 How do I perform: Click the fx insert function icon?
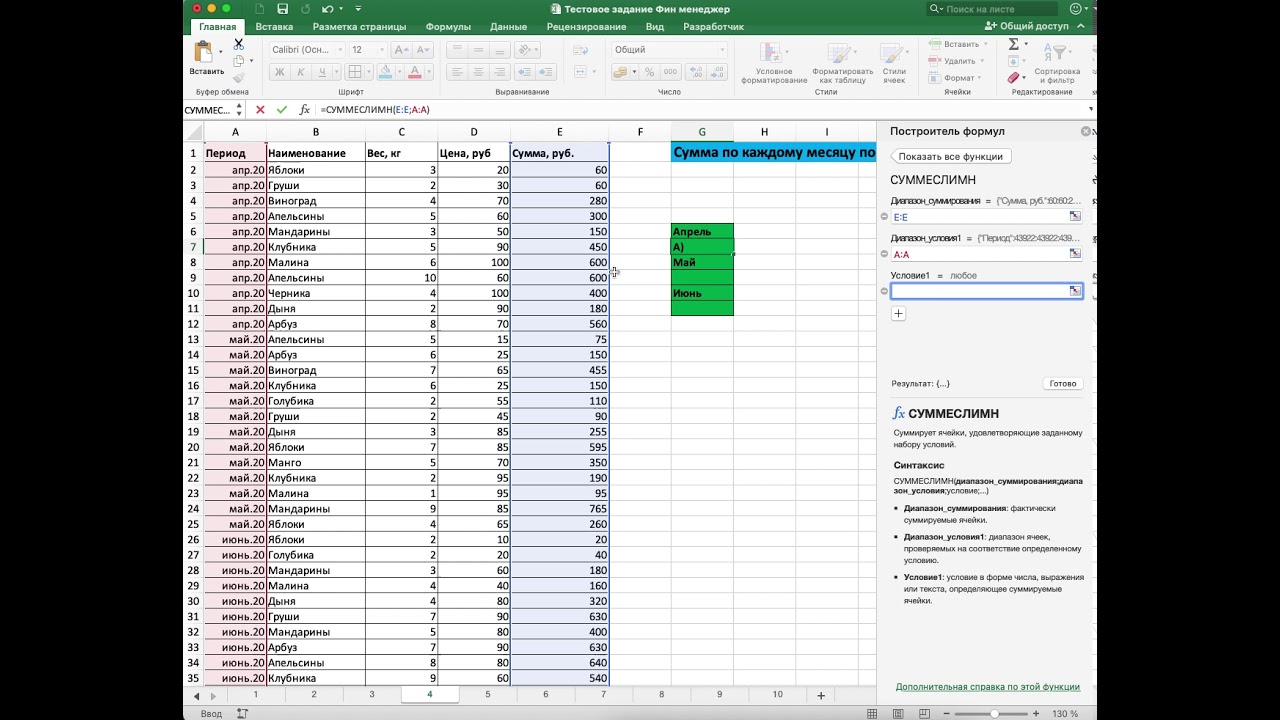(x=304, y=110)
